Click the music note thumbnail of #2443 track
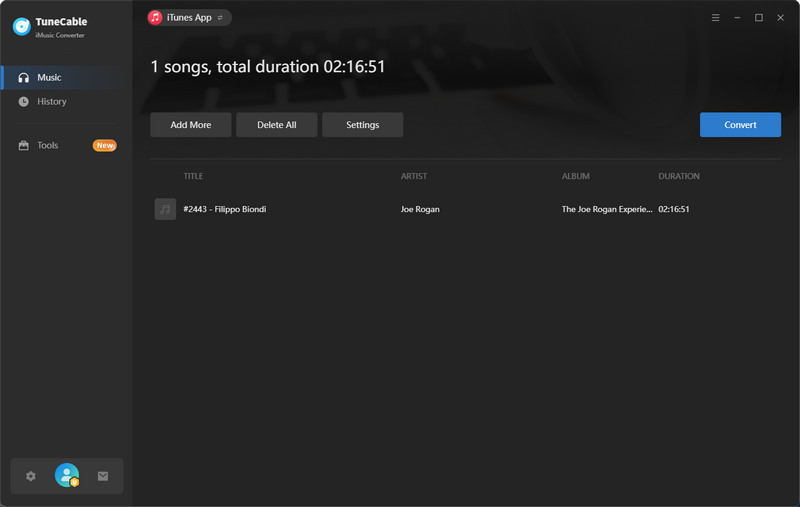Screen dimensions: 800x507 (x=165, y=209)
